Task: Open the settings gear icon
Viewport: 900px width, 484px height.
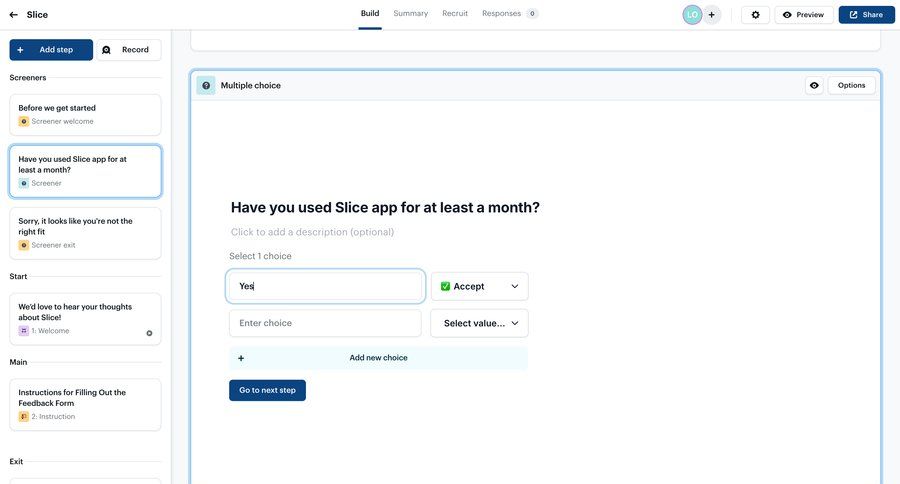Action: pyautogui.click(x=755, y=15)
